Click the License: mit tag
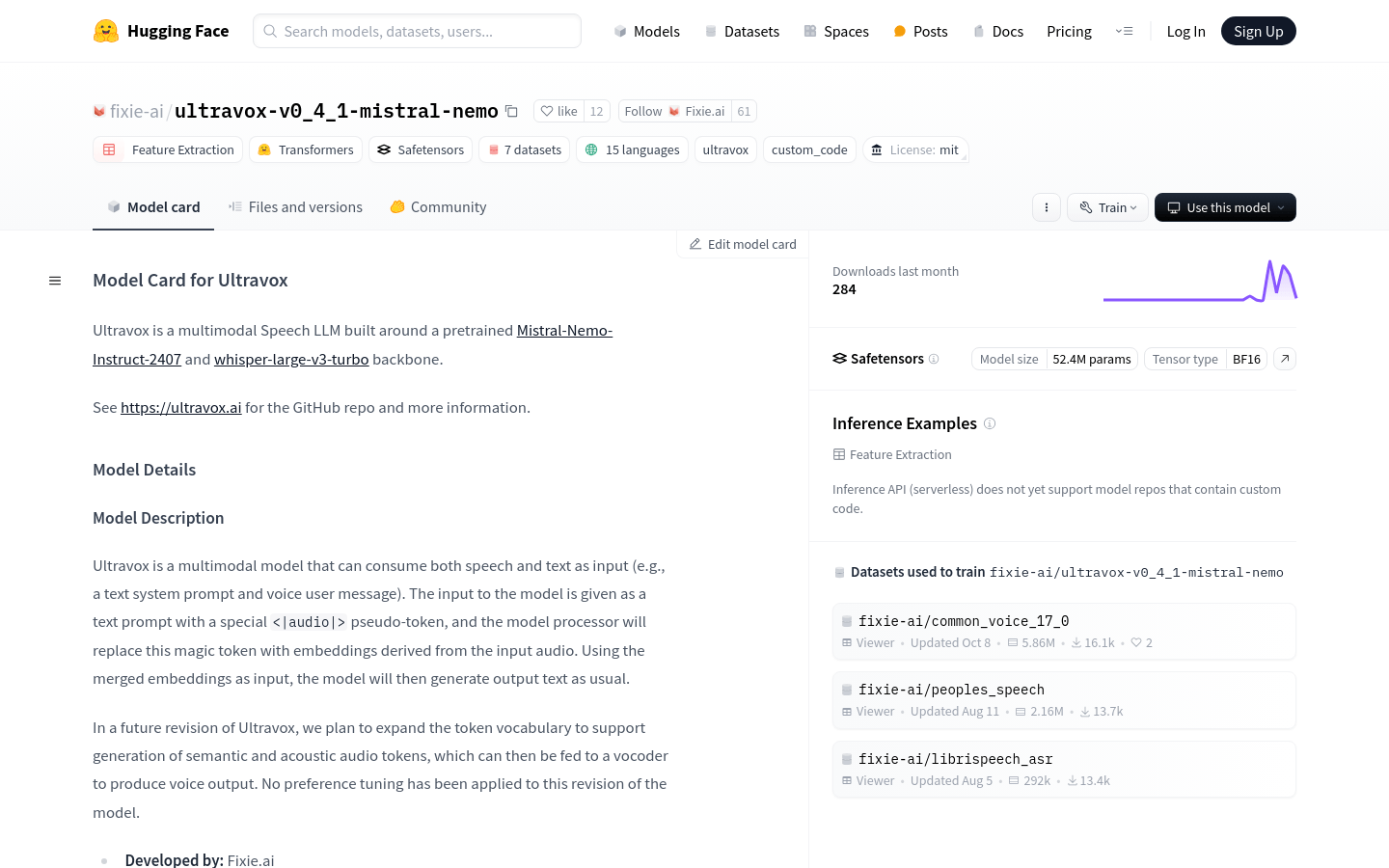This screenshot has width=1389, height=868. coord(915,149)
